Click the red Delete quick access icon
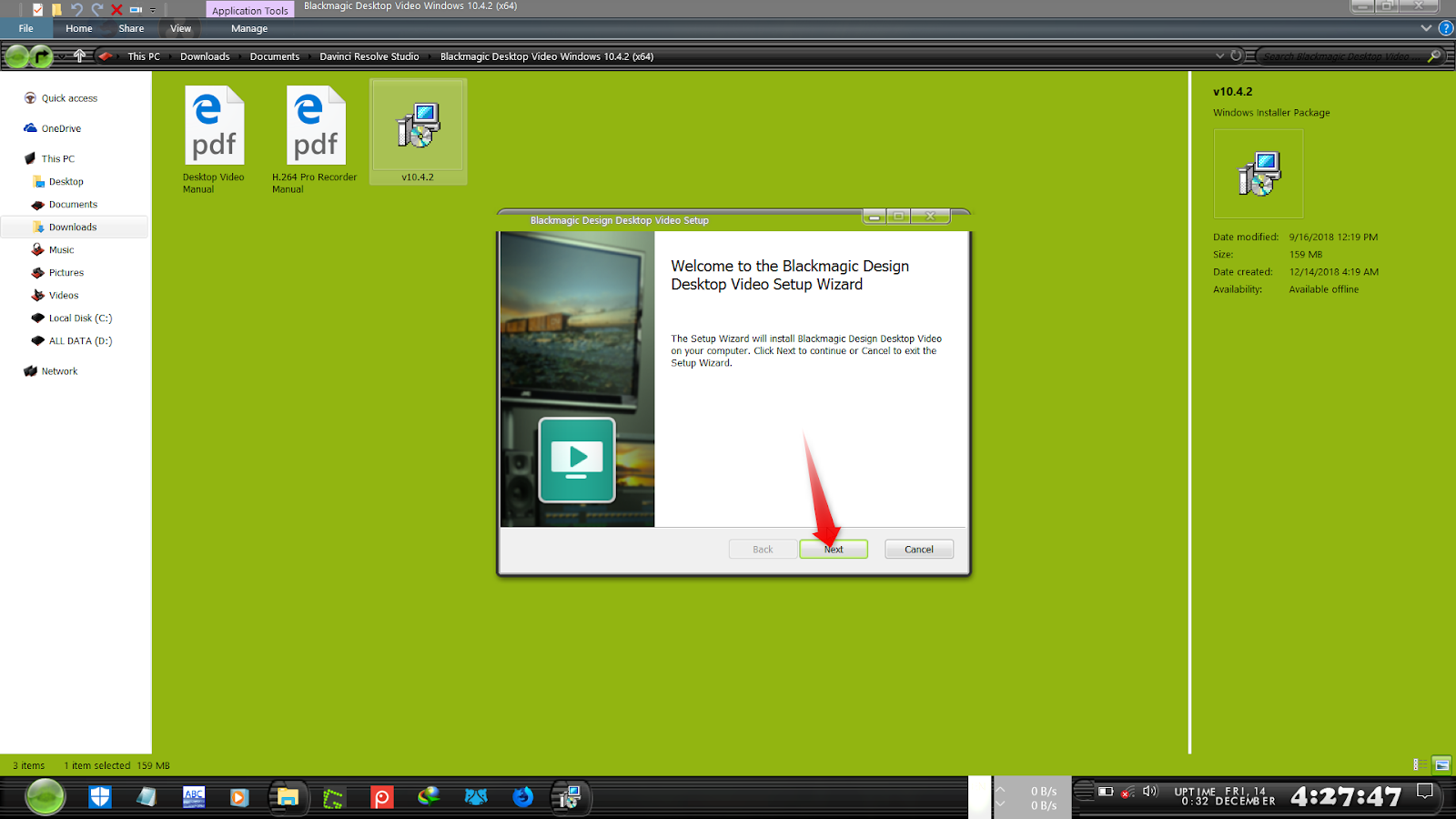The image size is (1456, 819). tap(116, 10)
